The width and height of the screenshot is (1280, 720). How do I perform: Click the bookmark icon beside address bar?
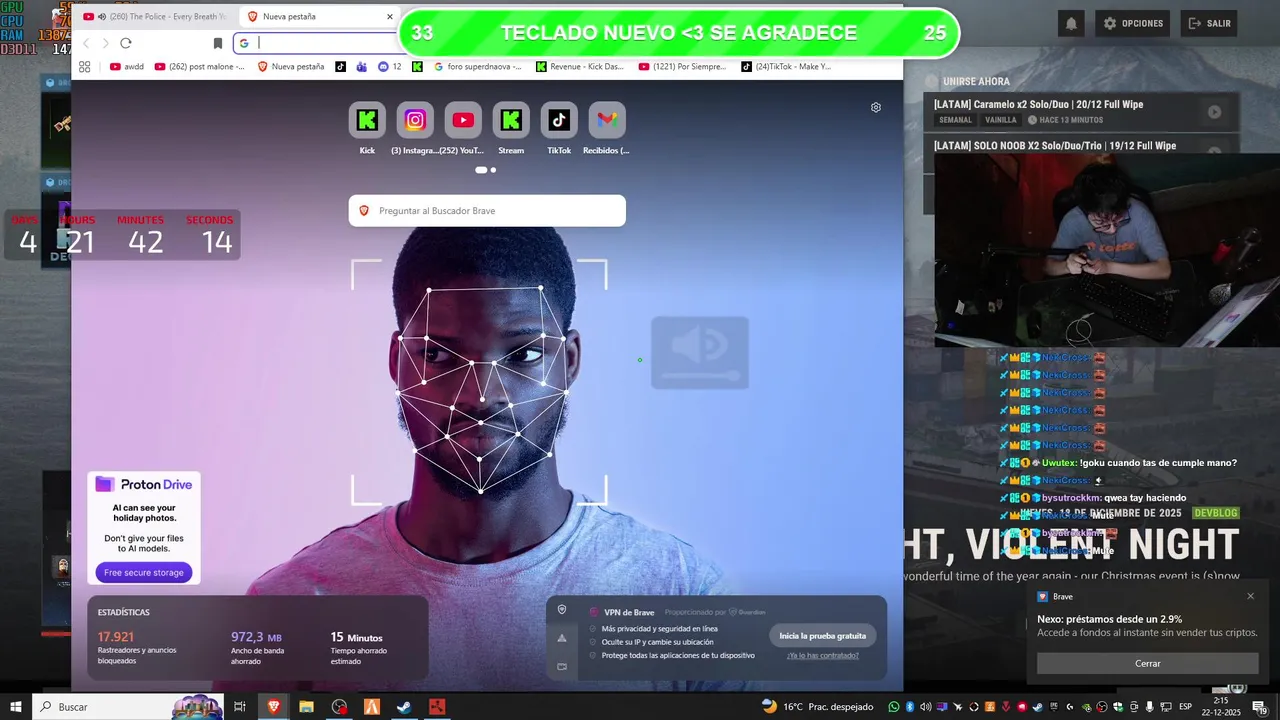(x=217, y=43)
